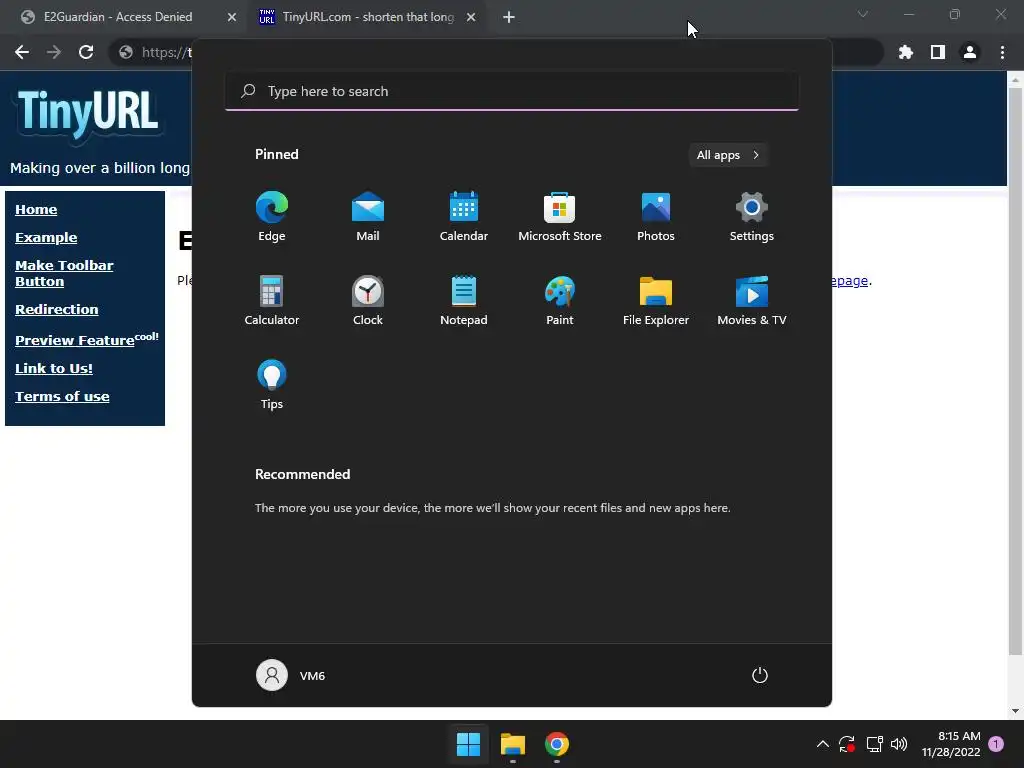Screen dimensions: 1024x768
Task: Open the Link to Us! link
Action: pos(54,368)
